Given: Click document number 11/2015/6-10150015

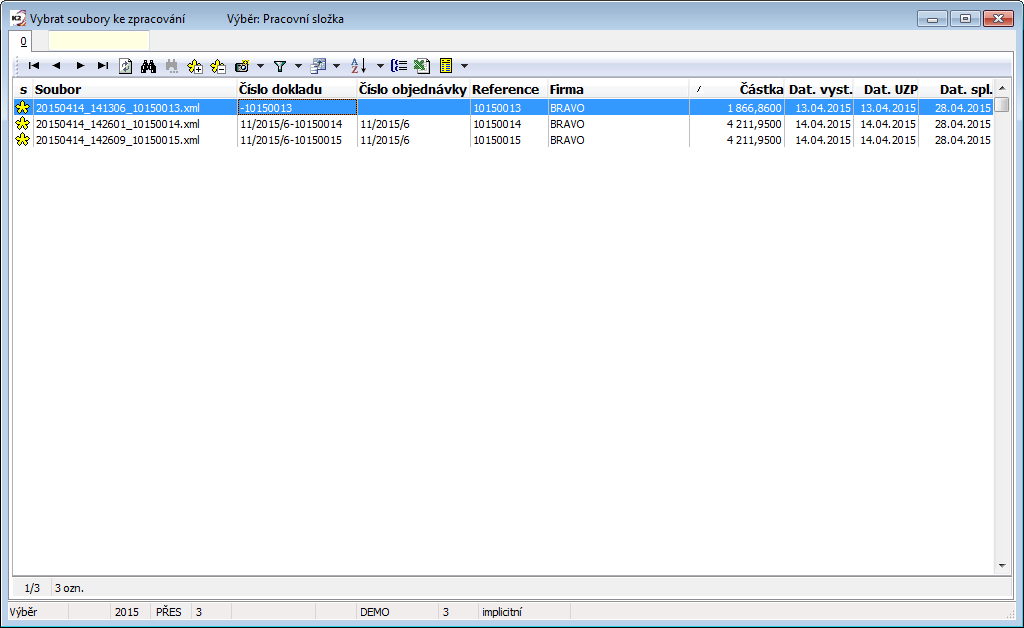Looking at the screenshot, I should click(291, 140).
